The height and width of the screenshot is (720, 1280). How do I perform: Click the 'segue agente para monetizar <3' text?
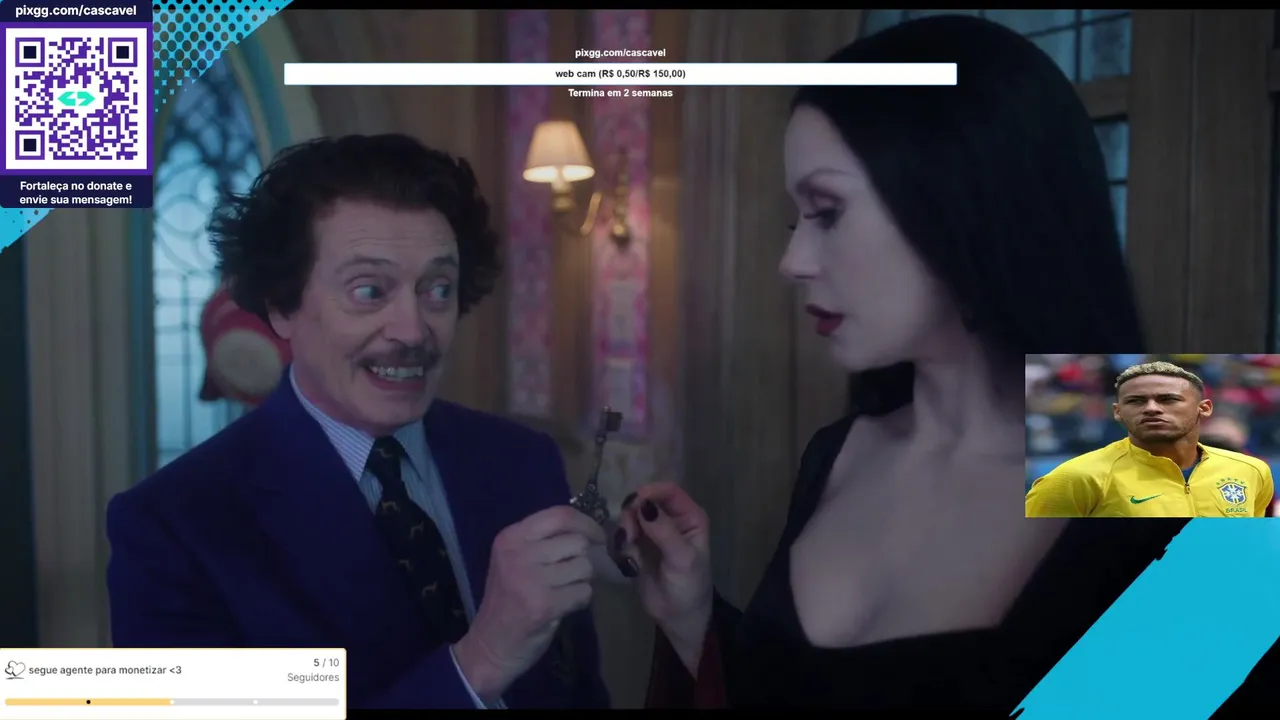[105, 670]
